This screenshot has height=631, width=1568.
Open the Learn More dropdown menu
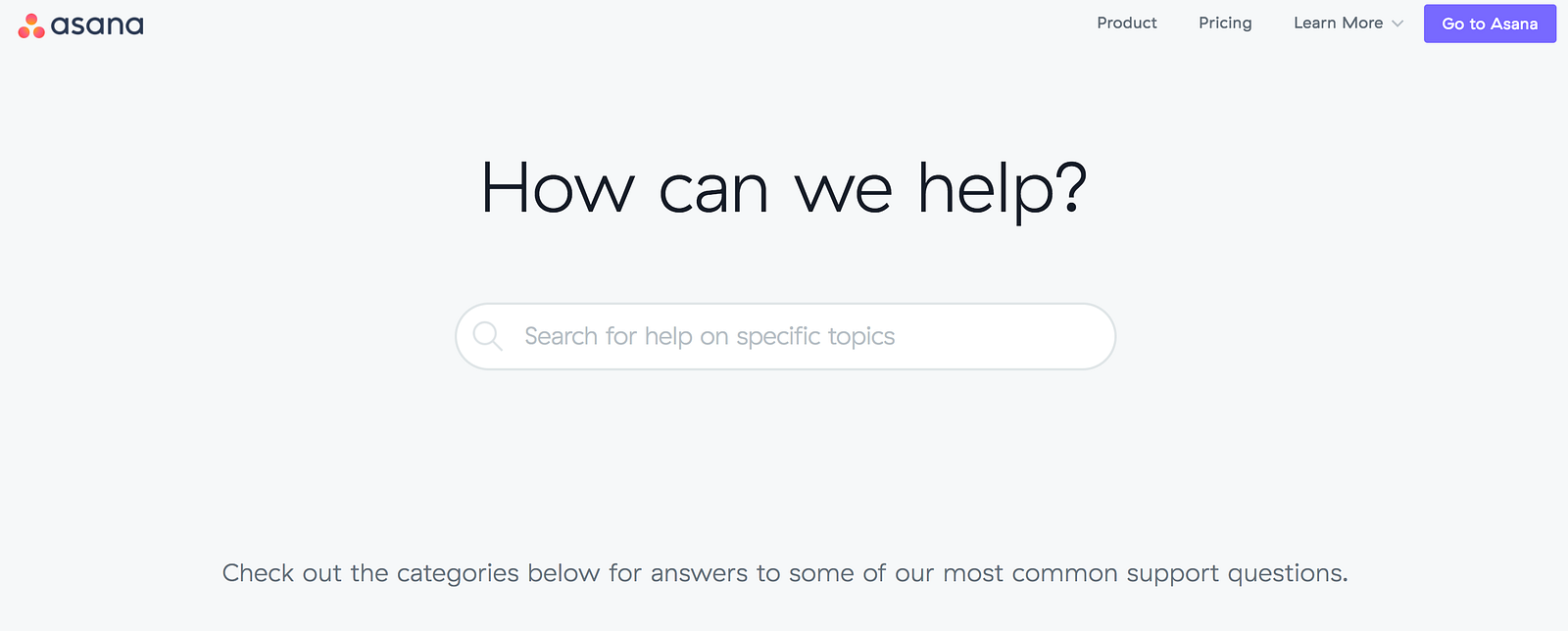point(1347,23)
